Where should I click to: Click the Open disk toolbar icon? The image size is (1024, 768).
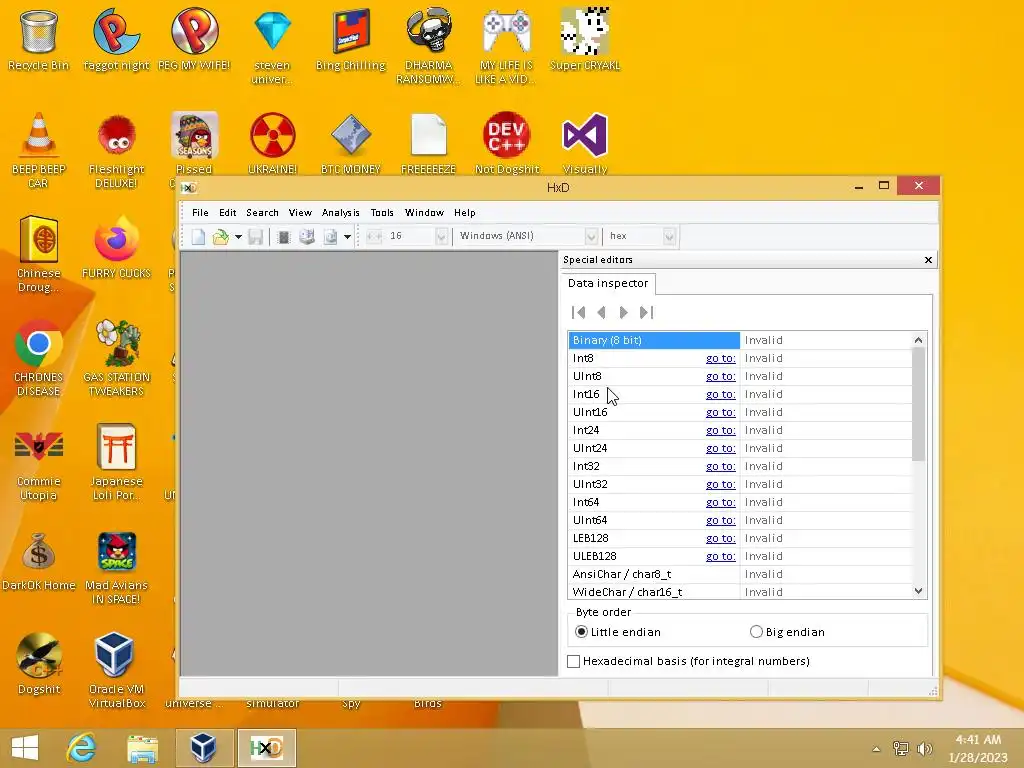point(306,236)
